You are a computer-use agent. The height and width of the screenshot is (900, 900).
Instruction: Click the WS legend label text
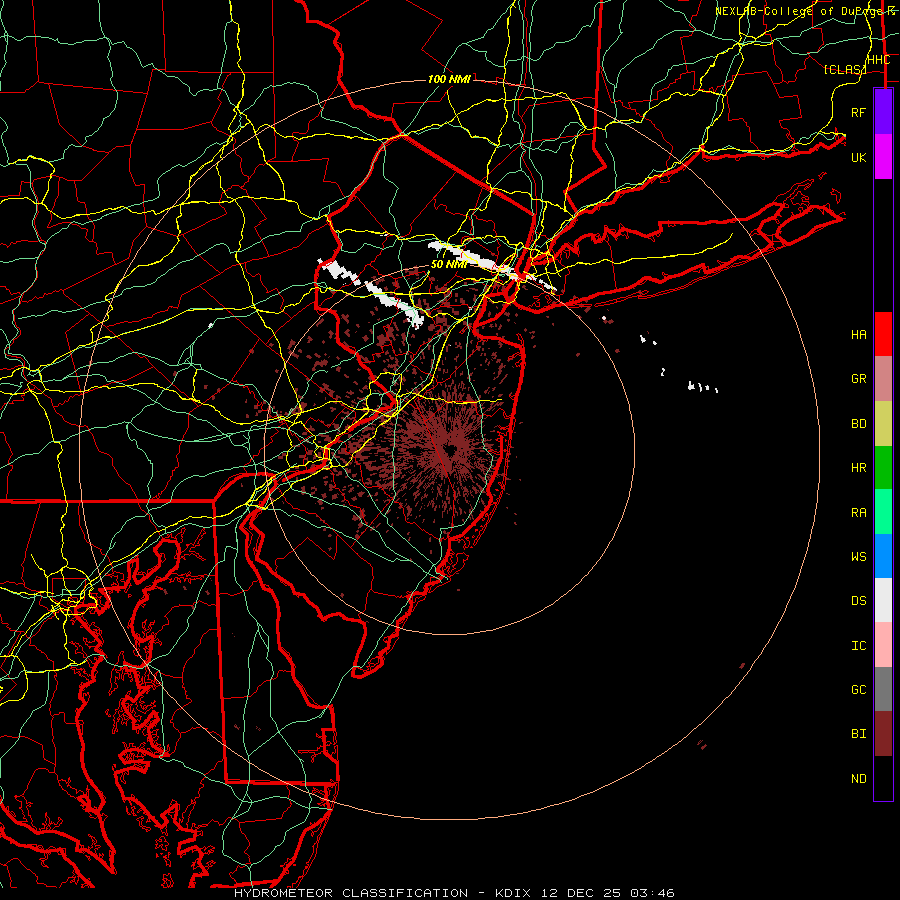[x=858, y=557]
